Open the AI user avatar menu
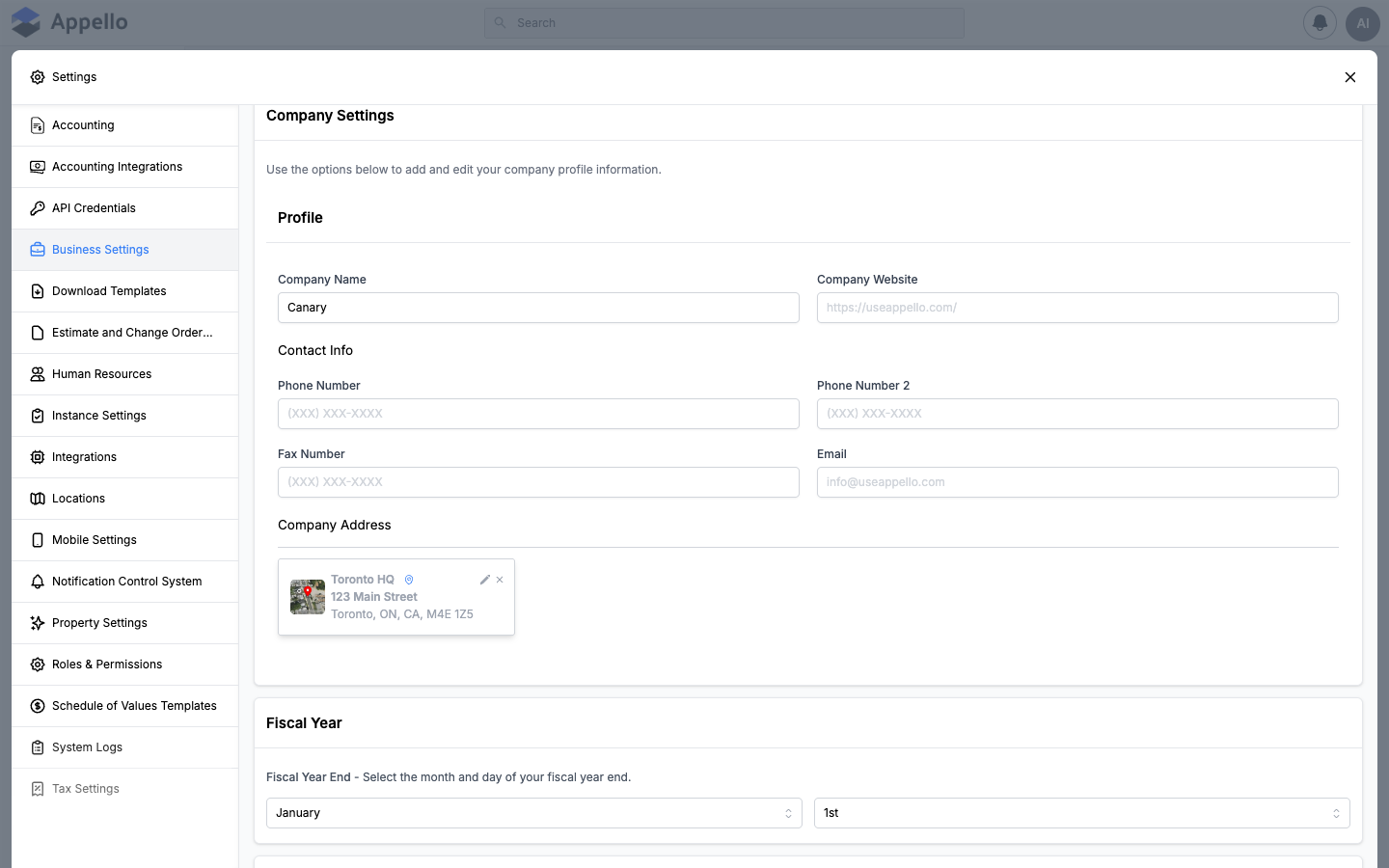Viewport: 1389px width, 868px height. click(1362, 22)
